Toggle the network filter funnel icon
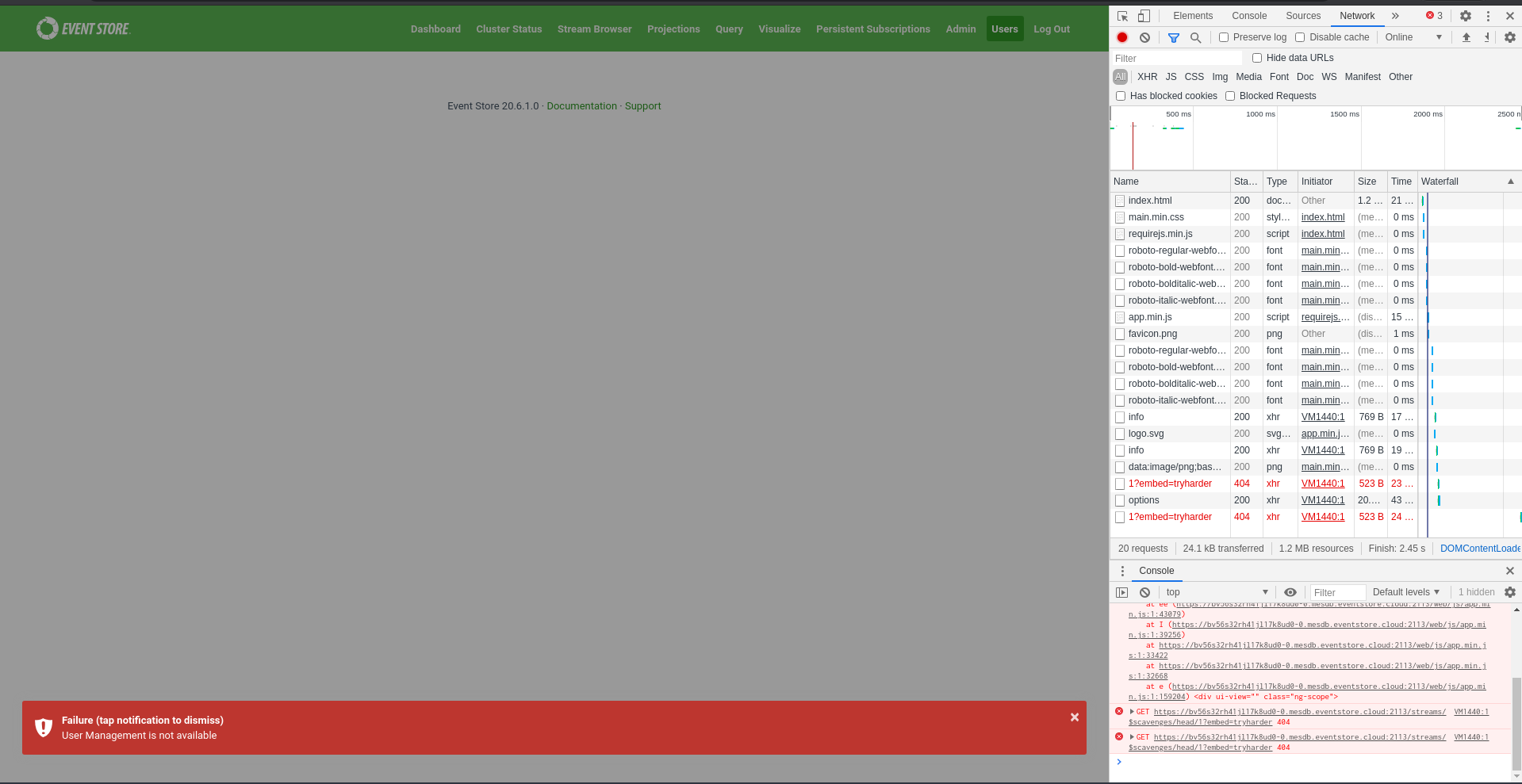The height and width of the screenshot is (784, 1522). click(1174, 37)
